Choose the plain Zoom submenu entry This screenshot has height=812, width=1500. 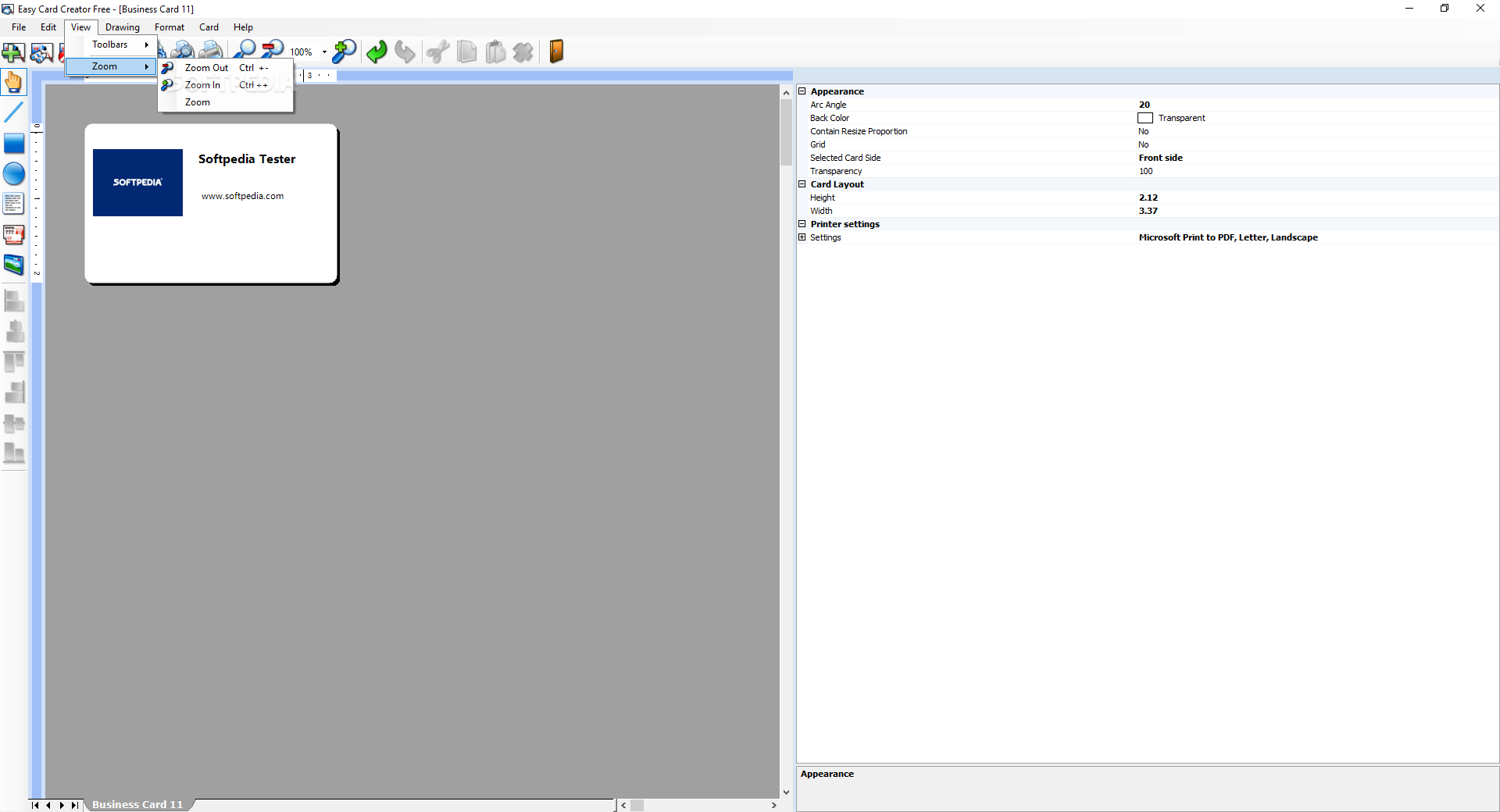[x=226, y=102]
